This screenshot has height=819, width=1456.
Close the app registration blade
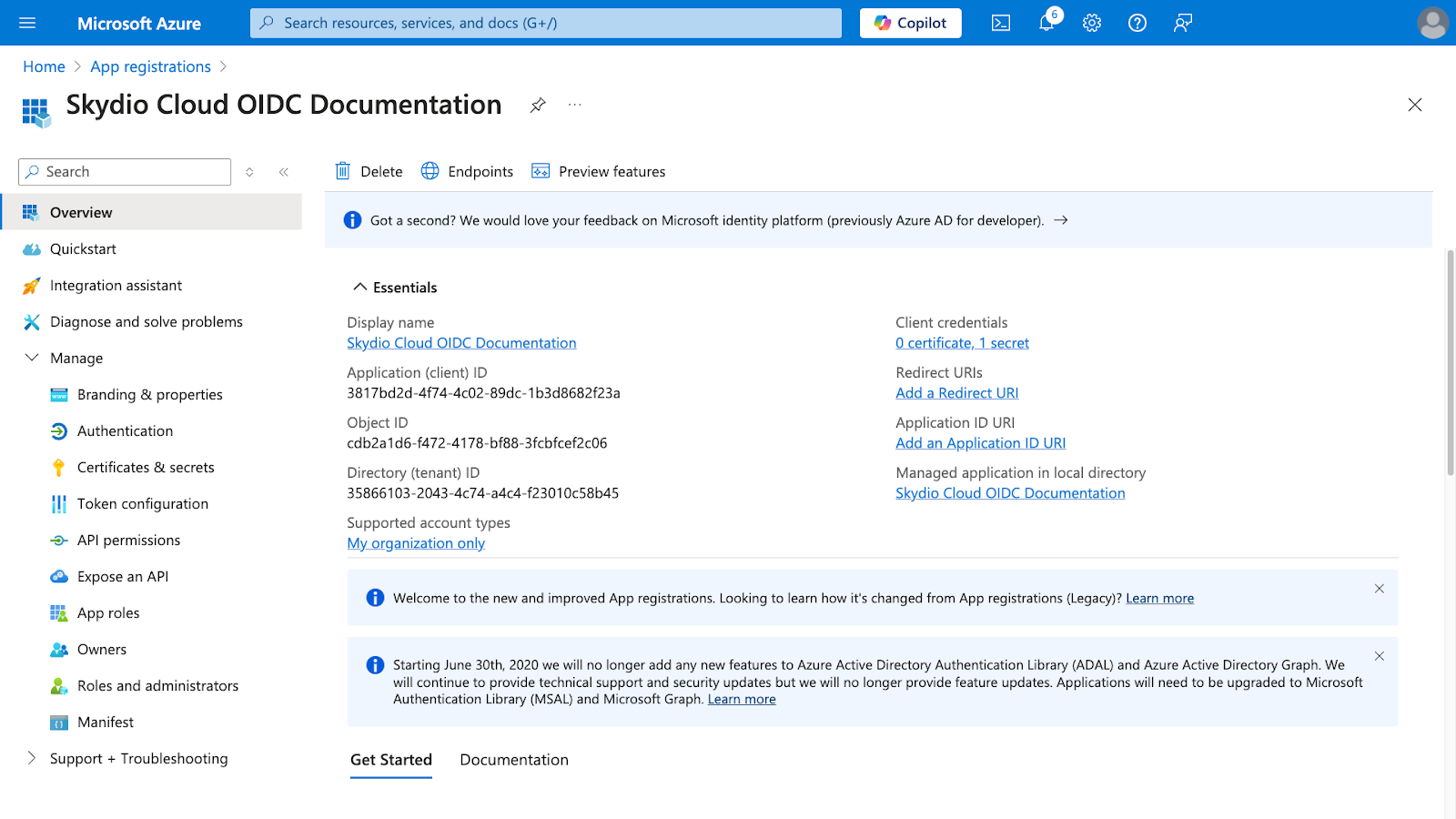tap(1415, 105)
